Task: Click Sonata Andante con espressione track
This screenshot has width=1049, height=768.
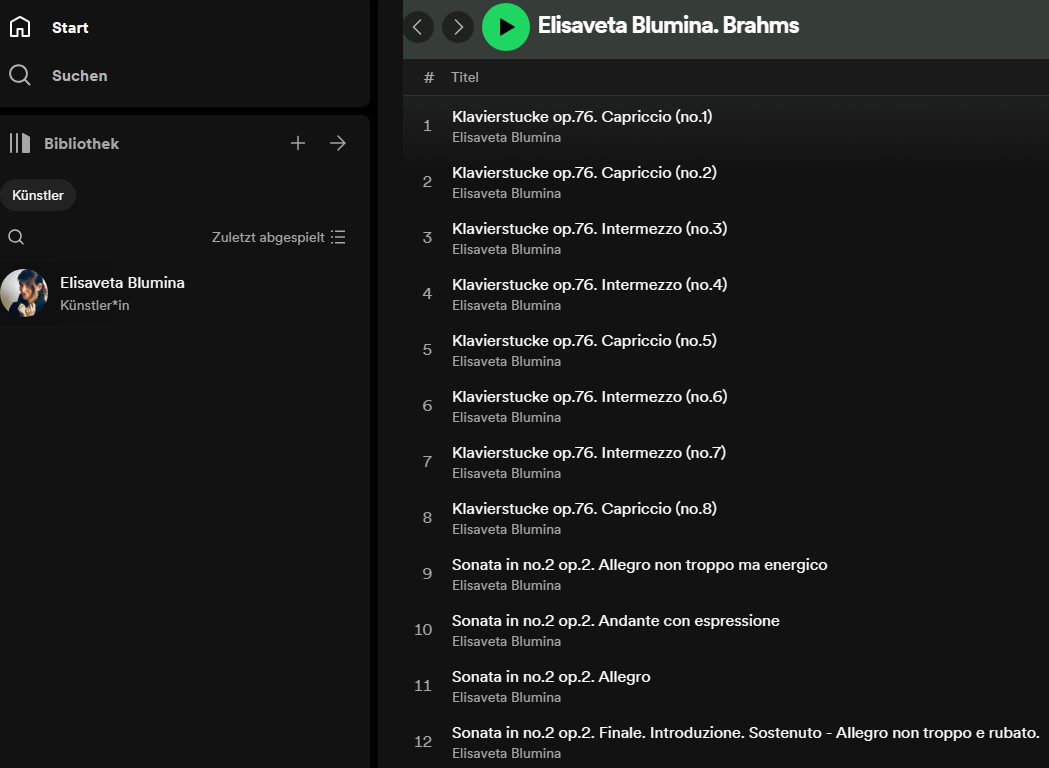Action: coord(615,621)
